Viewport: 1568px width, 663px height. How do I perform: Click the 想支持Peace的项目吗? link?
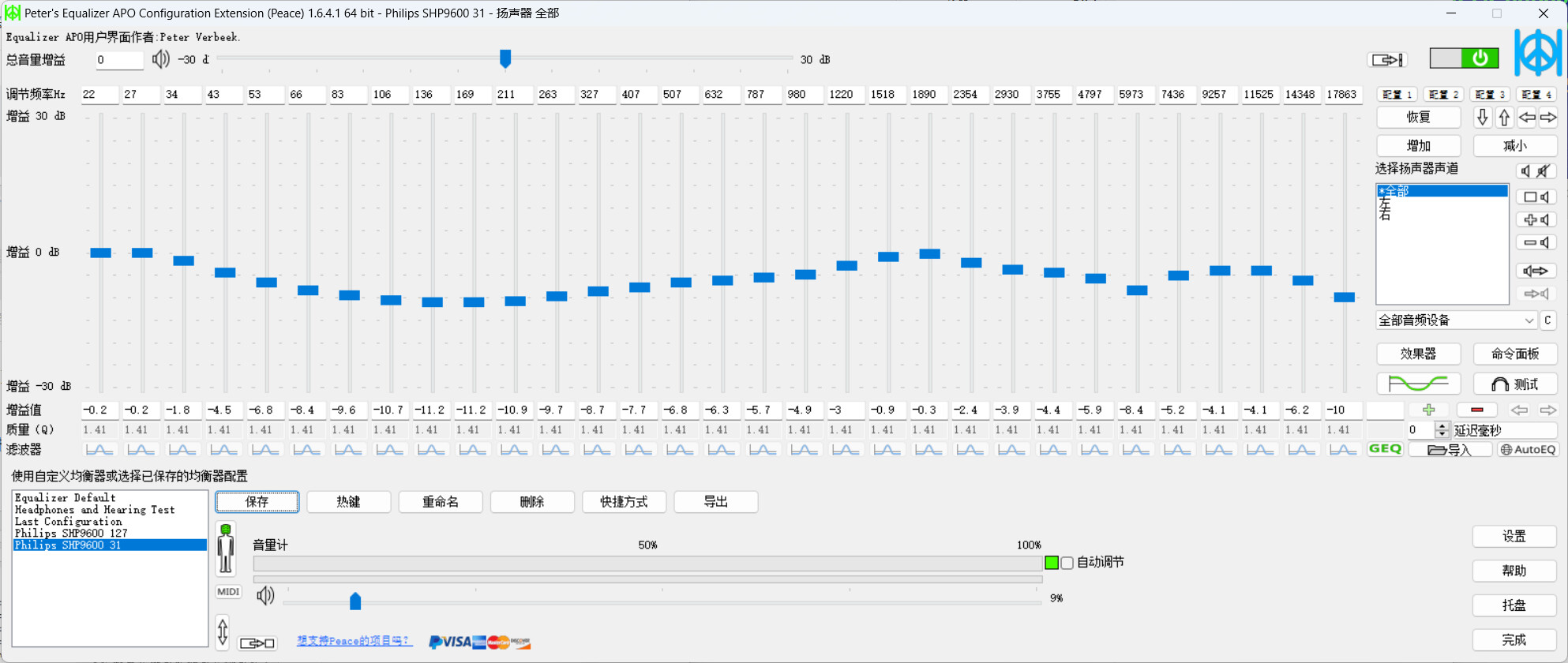click(354, 641)
